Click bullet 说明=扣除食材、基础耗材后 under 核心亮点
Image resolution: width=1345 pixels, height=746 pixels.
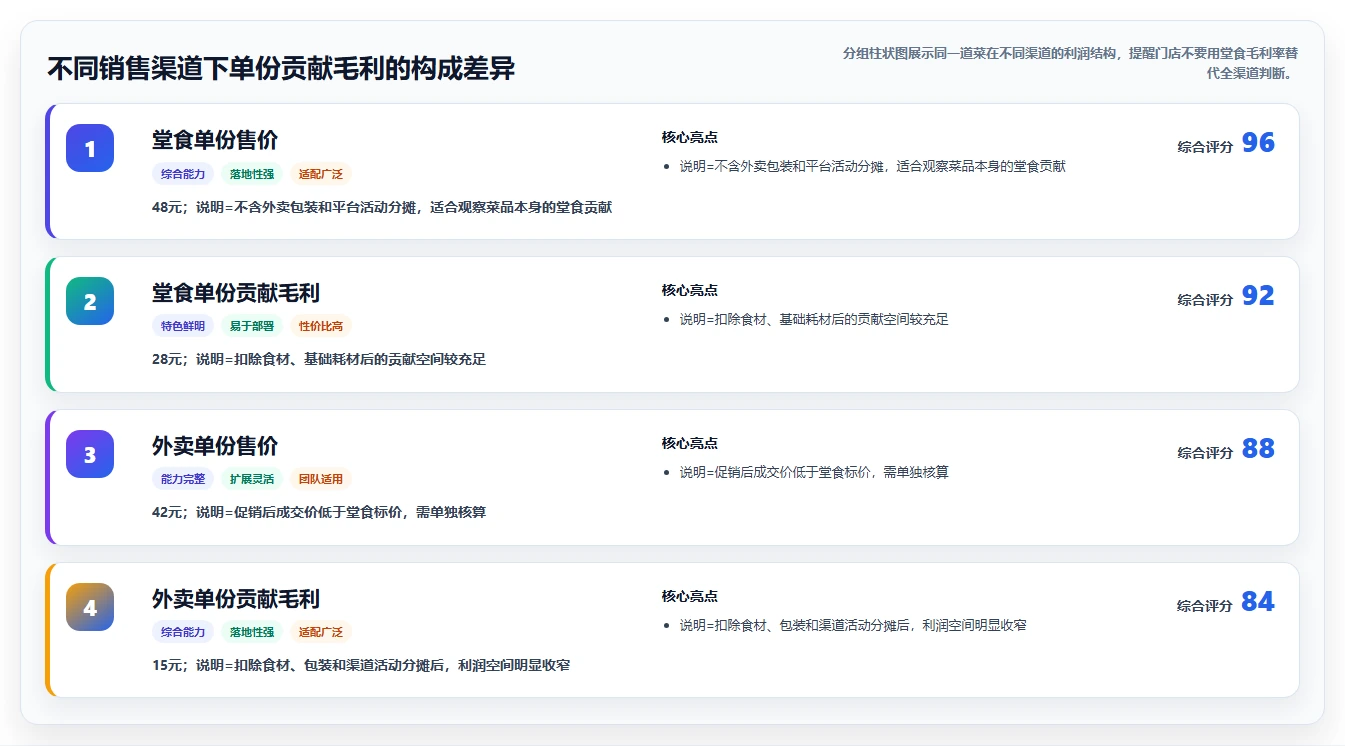click(814, 319)
